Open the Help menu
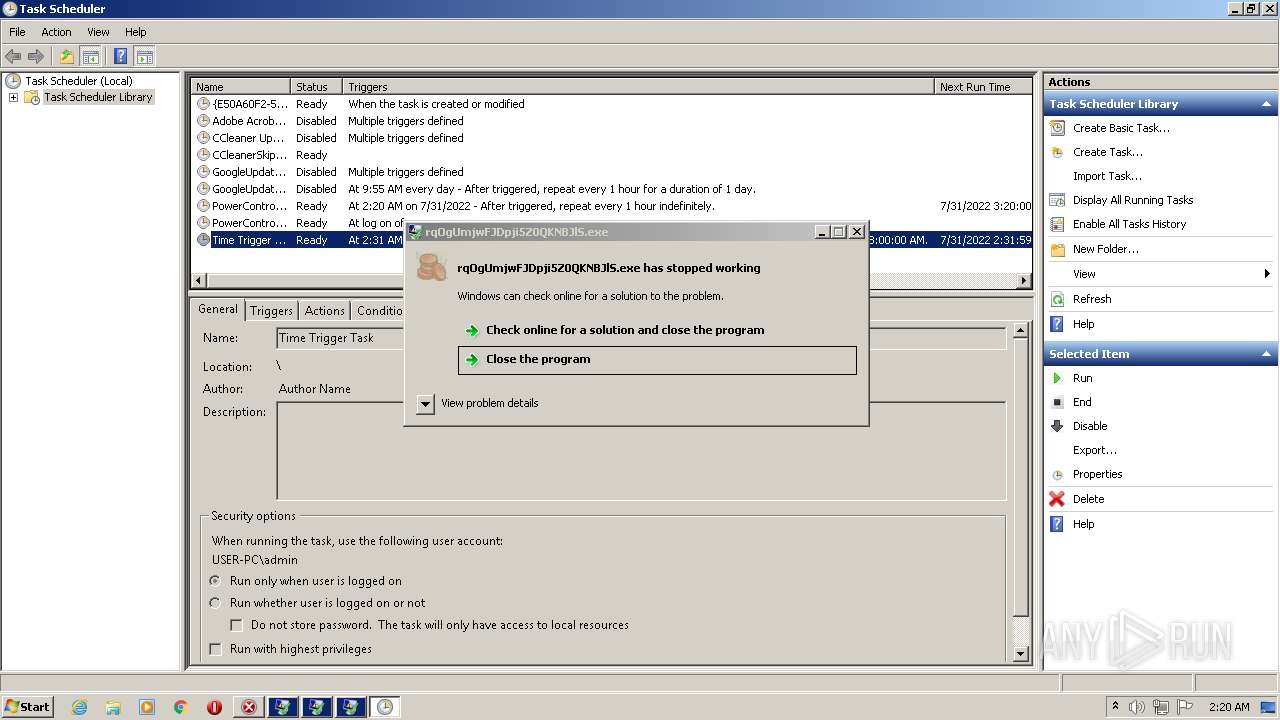 coord(135,32)
